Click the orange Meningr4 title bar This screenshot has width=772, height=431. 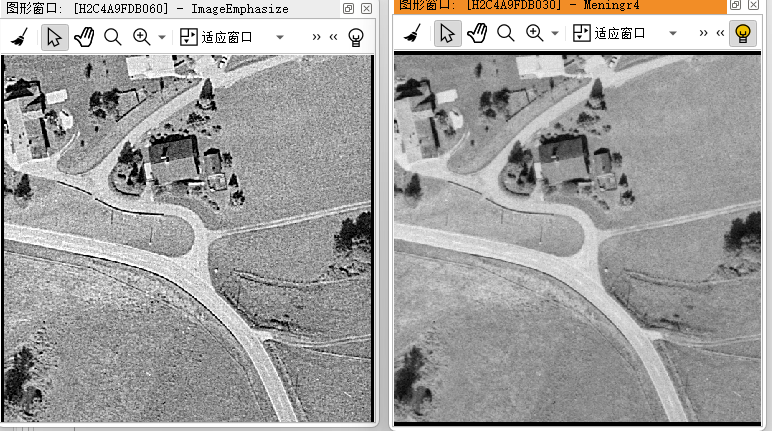pyautogui.click(x=560, y=6)
